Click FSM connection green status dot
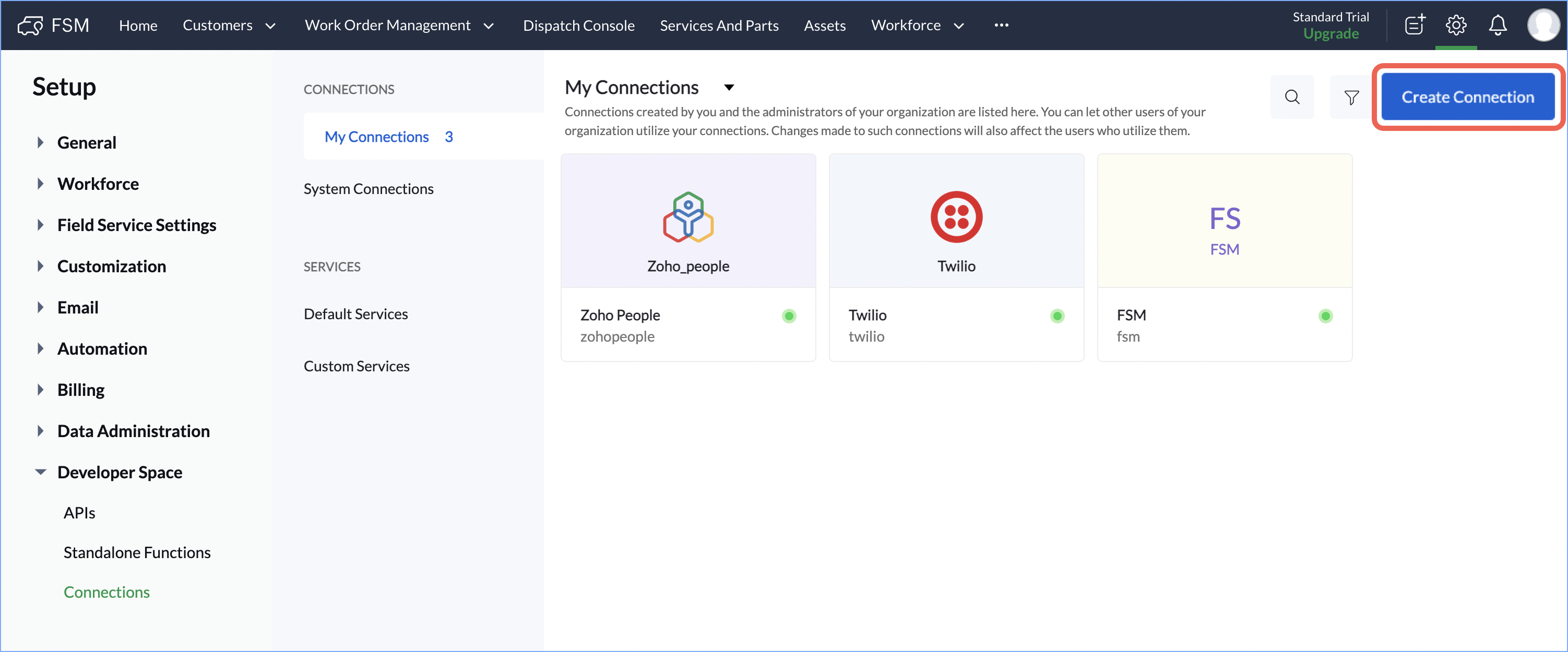The width and height of the screenshot is (1568, 652). [1325, 316]
